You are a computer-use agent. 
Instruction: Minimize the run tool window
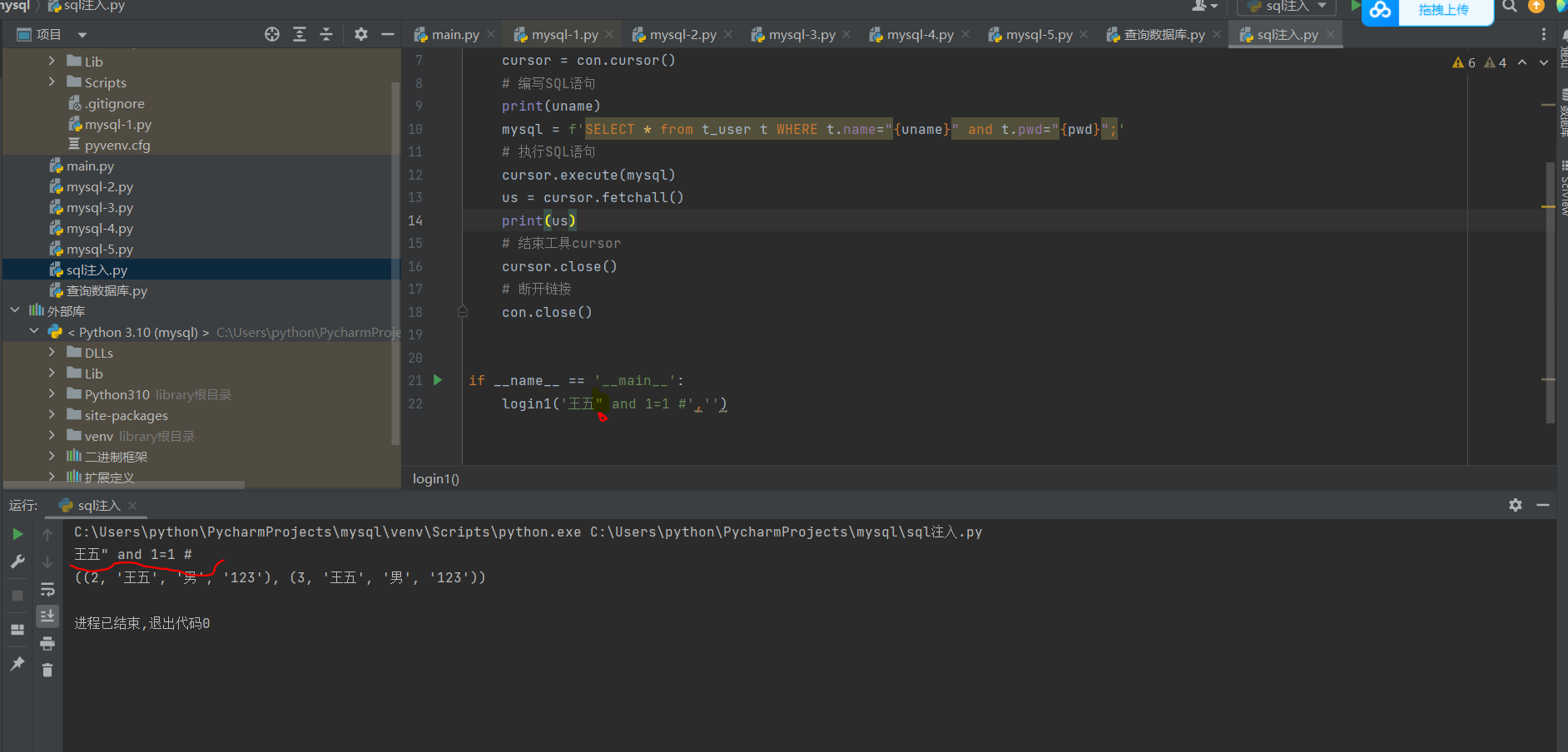[x=1543, y=505]
